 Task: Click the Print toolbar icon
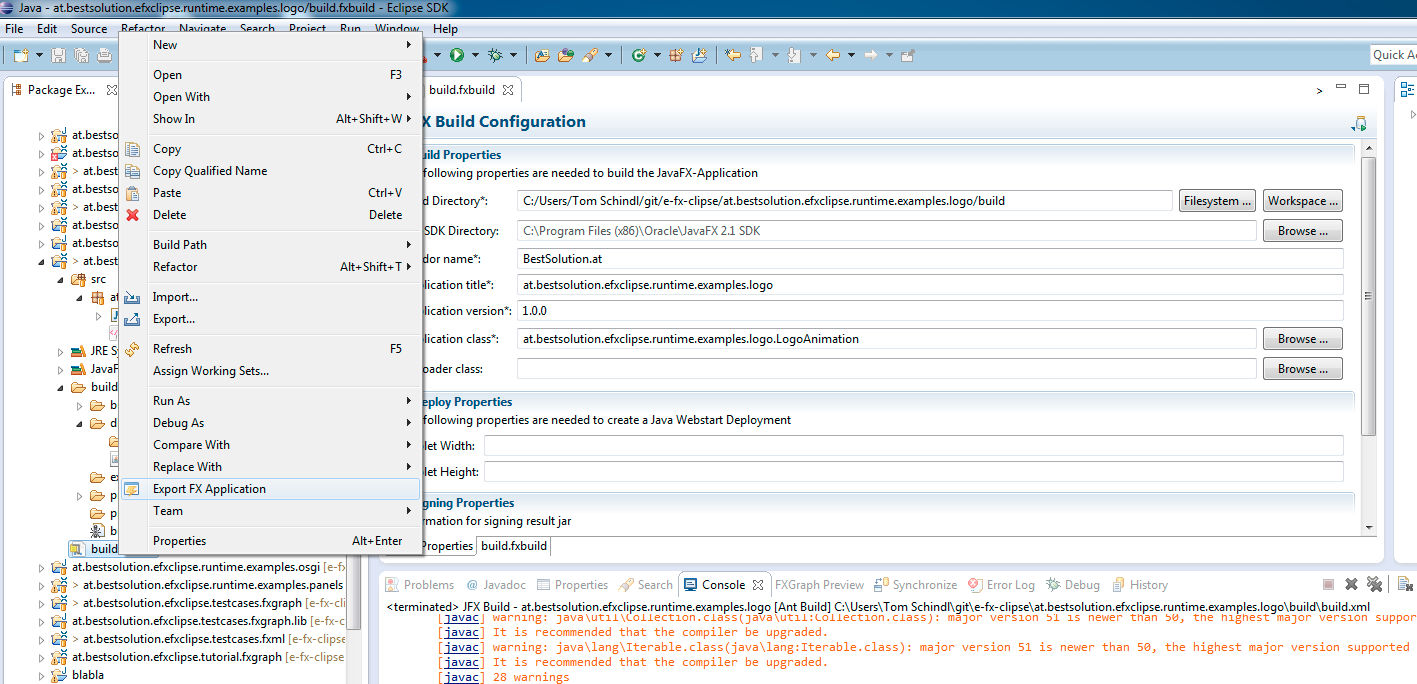click(x=103, y=55)
